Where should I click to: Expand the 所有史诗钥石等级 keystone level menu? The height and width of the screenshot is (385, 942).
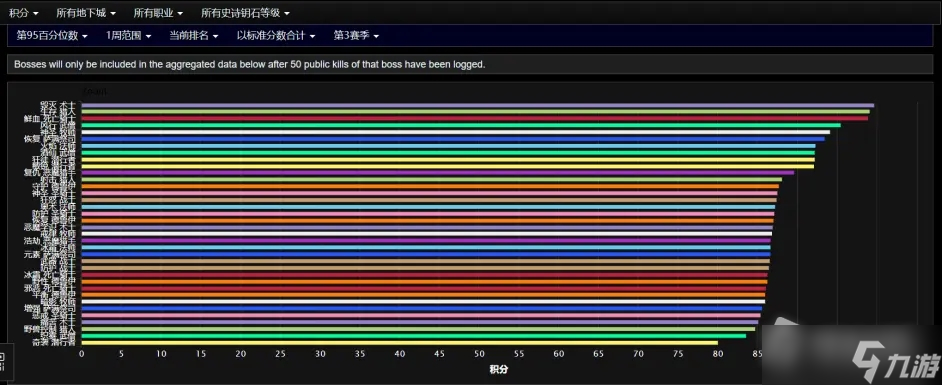coord(245,12)
